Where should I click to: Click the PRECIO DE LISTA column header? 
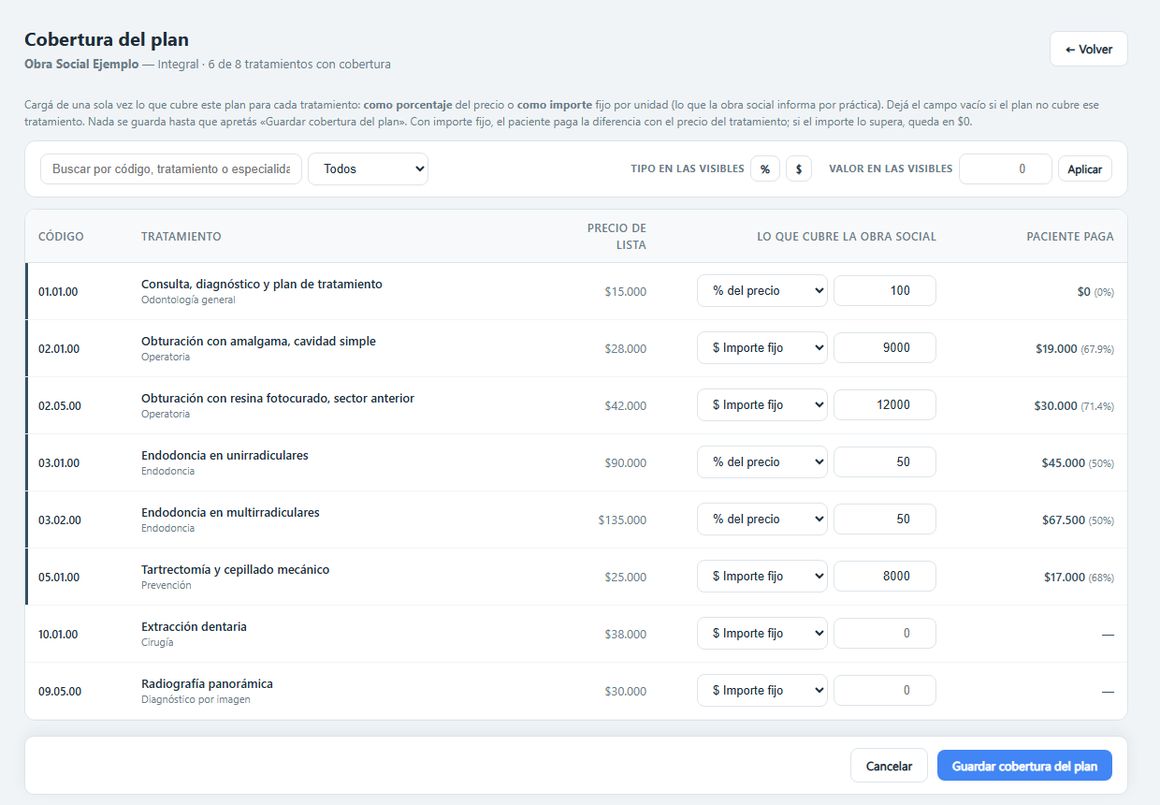pyautogui.click(x=616, y=236)
